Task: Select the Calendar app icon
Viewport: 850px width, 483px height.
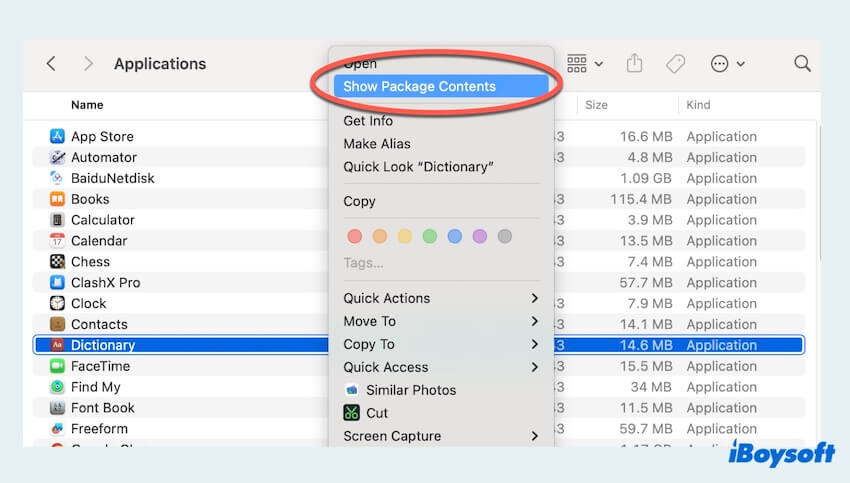Action: click(x=57, y=241)
